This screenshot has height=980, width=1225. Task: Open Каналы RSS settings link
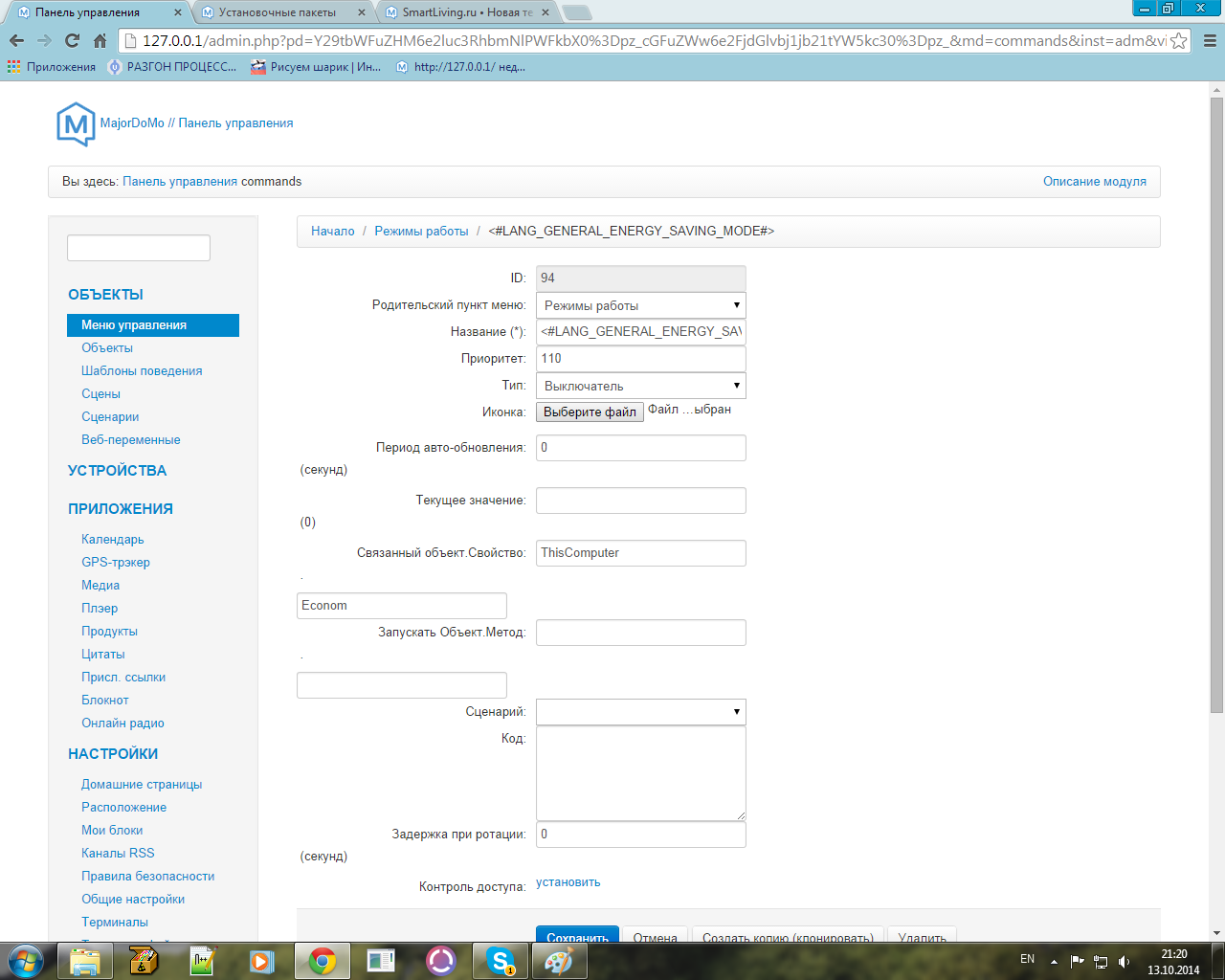(118, 854)
